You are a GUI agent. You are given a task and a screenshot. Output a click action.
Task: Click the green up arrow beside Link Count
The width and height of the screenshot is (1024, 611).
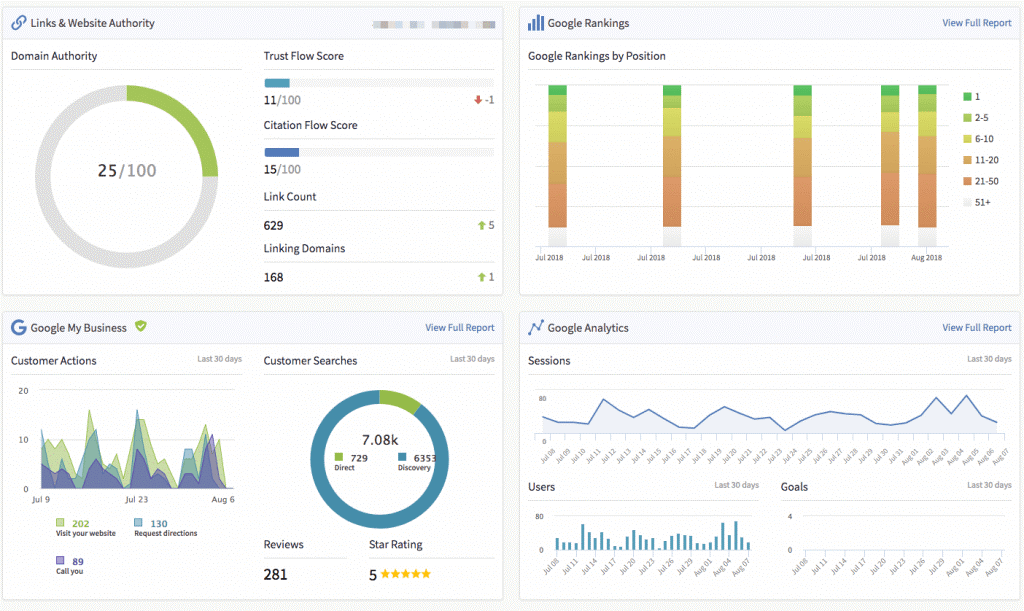(481, 225)
